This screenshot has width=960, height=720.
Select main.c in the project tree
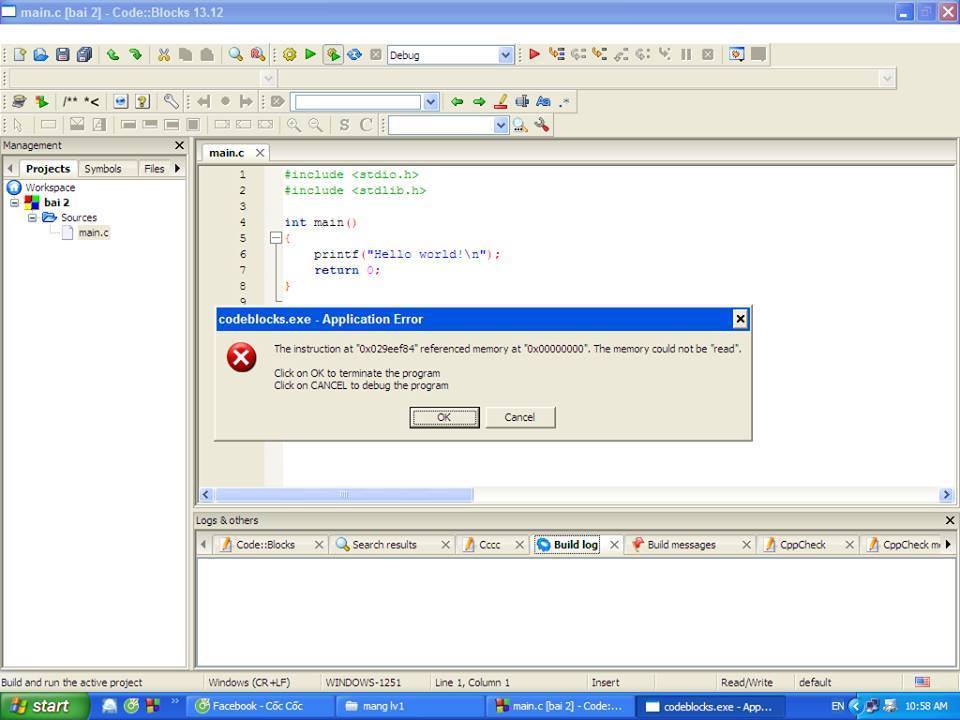click(x=94, y=233)
